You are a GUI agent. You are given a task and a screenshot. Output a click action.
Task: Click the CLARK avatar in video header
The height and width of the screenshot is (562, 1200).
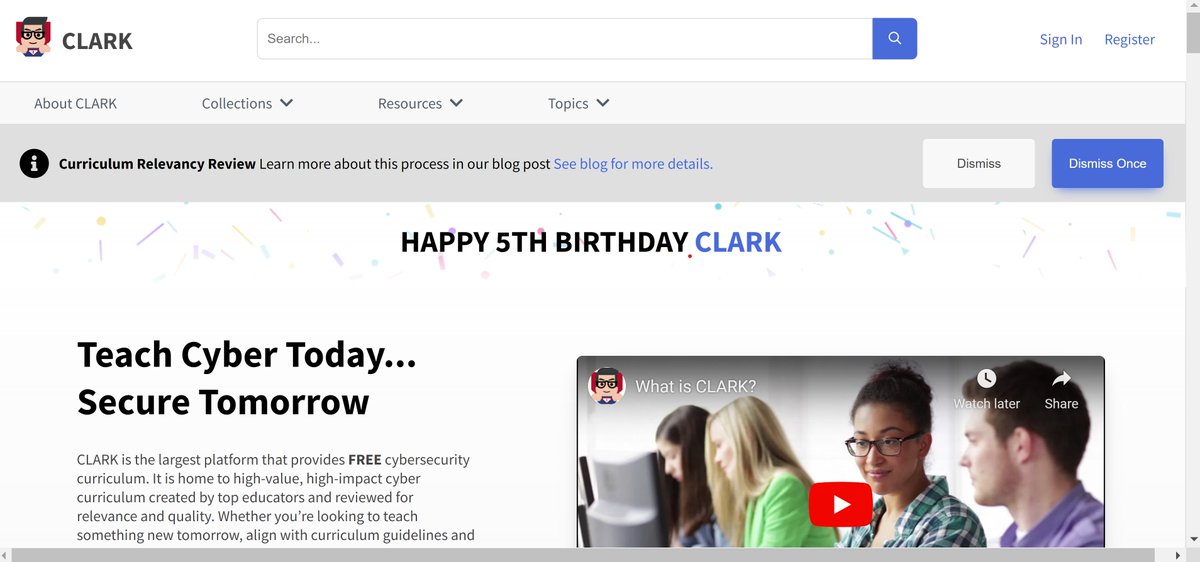click(607, 386)
